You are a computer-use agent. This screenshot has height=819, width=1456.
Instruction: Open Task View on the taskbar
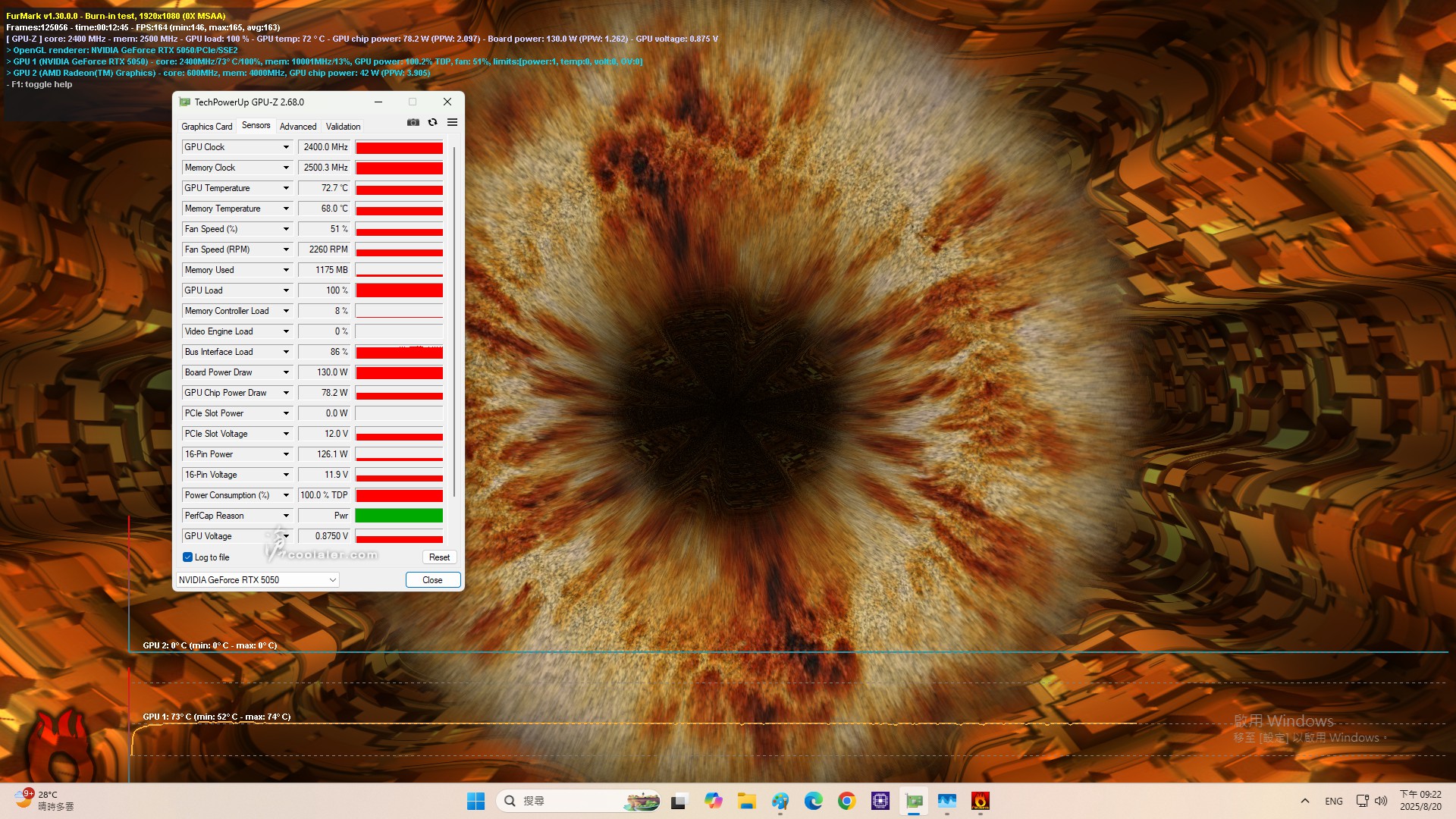pos(679,801)
